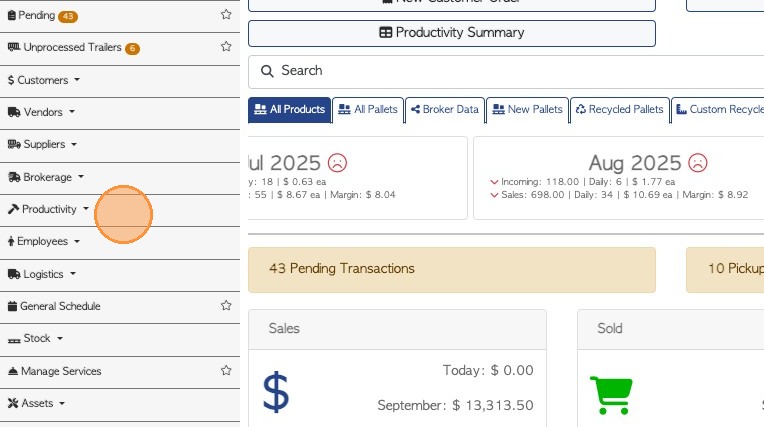
Task: Click the green shopping cart Sold icon
Action: pos(610,394)
